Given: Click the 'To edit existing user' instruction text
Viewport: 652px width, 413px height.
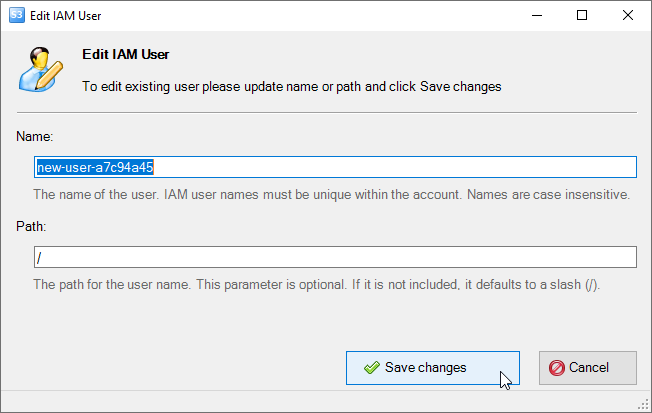Looking at the screenshot, I should 291,87.
